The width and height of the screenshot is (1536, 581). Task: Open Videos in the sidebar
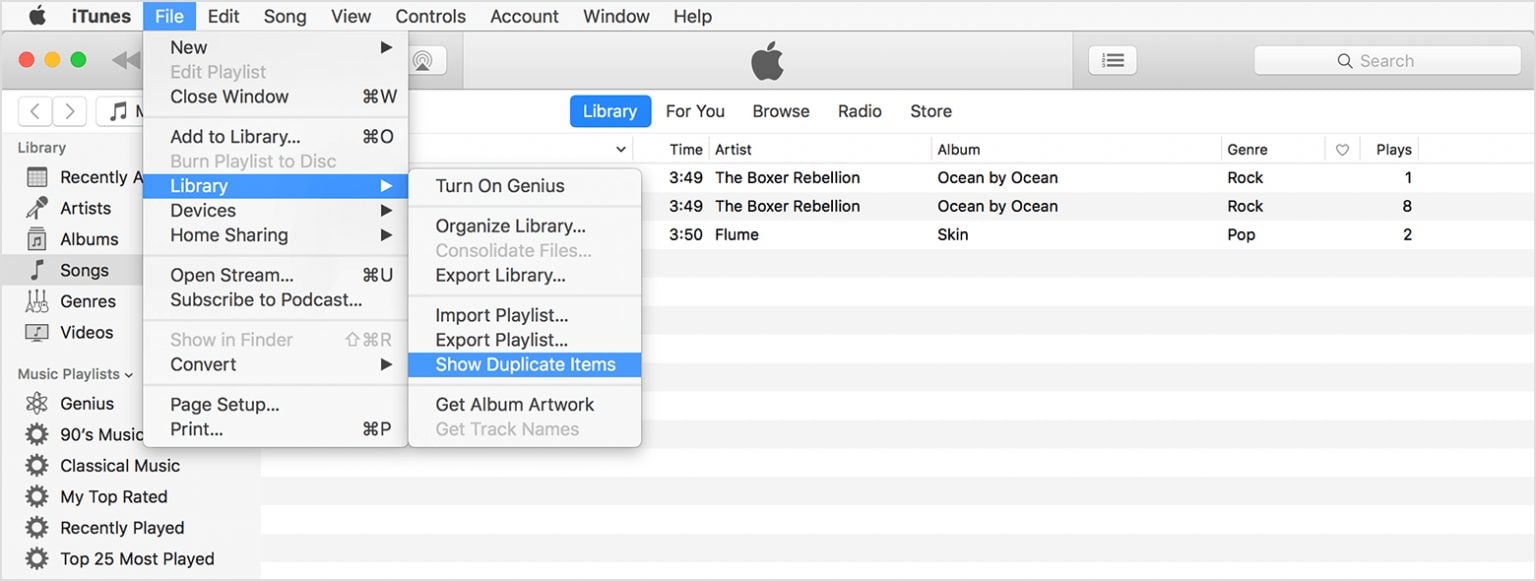[x=85, y=332]
